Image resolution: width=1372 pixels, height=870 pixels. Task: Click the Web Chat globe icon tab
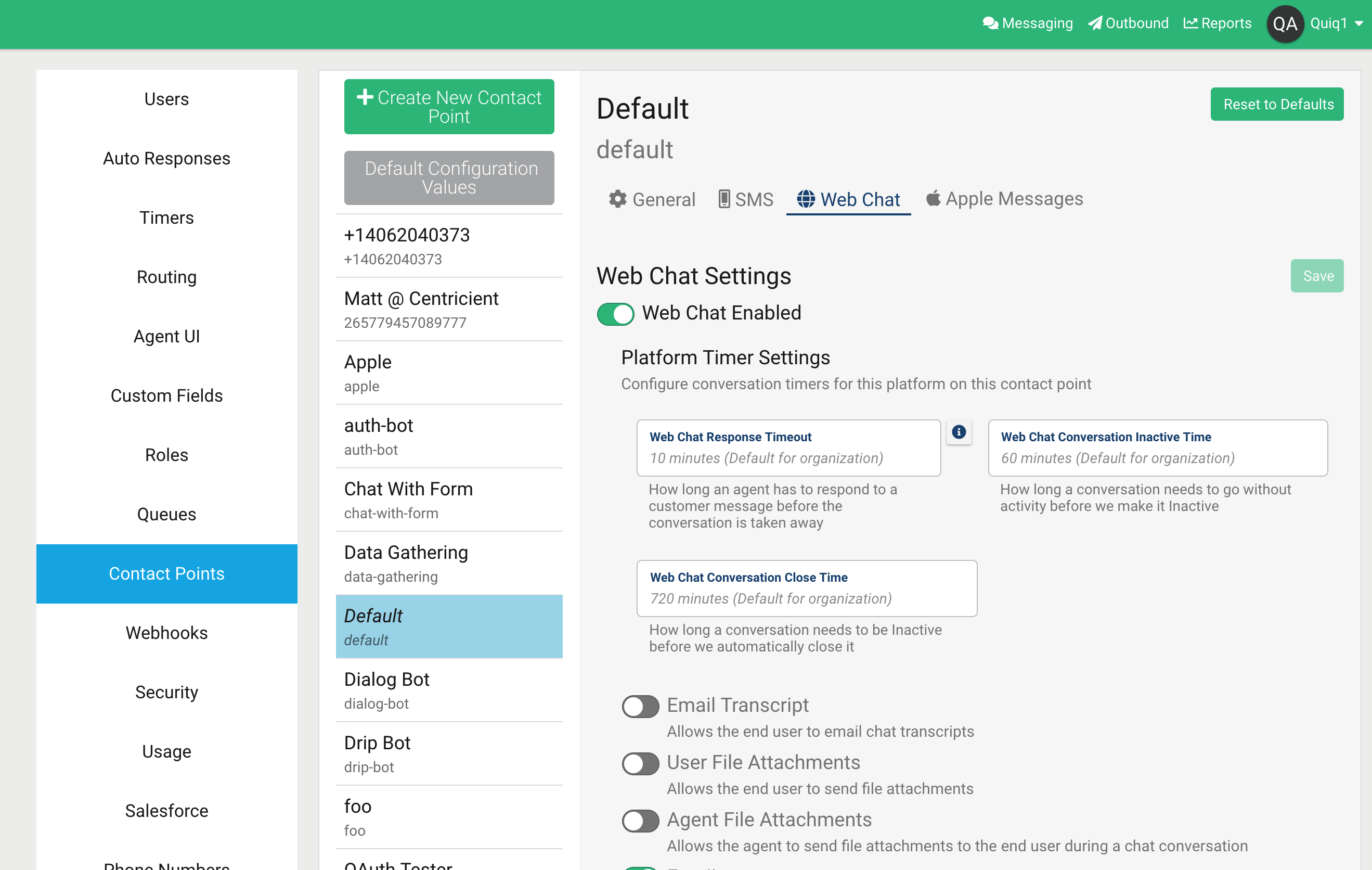807,198
